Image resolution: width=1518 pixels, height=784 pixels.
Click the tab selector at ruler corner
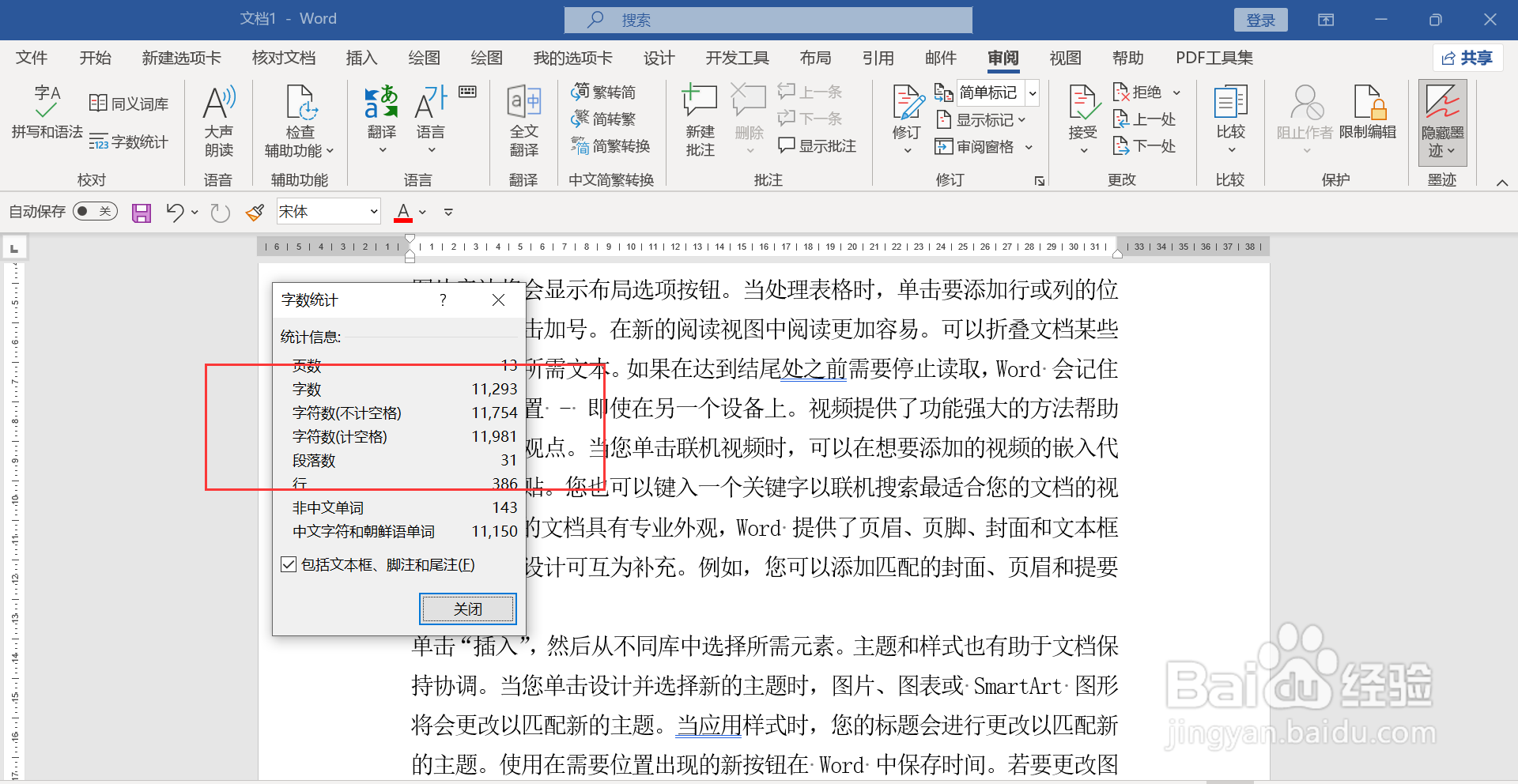pos(13,248)
